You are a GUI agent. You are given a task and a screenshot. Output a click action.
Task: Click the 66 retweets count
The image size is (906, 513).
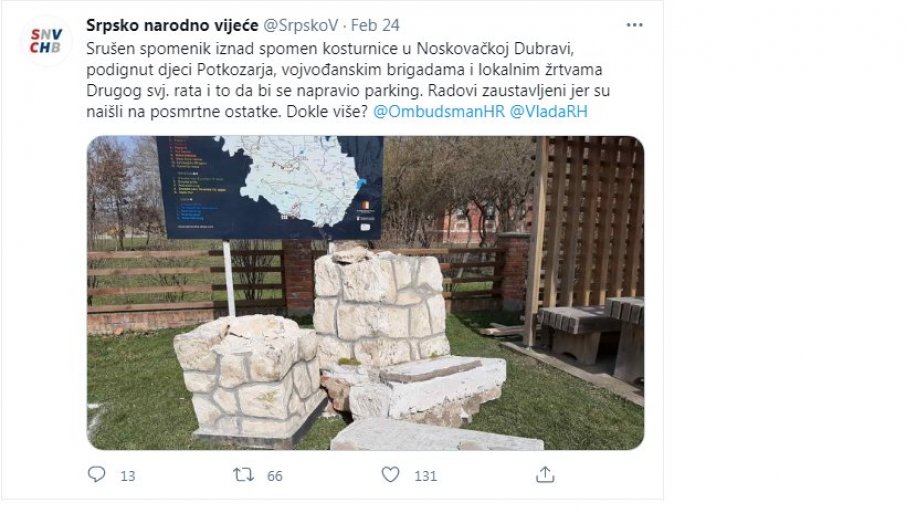pyautogui.click(x=274, y=475)
